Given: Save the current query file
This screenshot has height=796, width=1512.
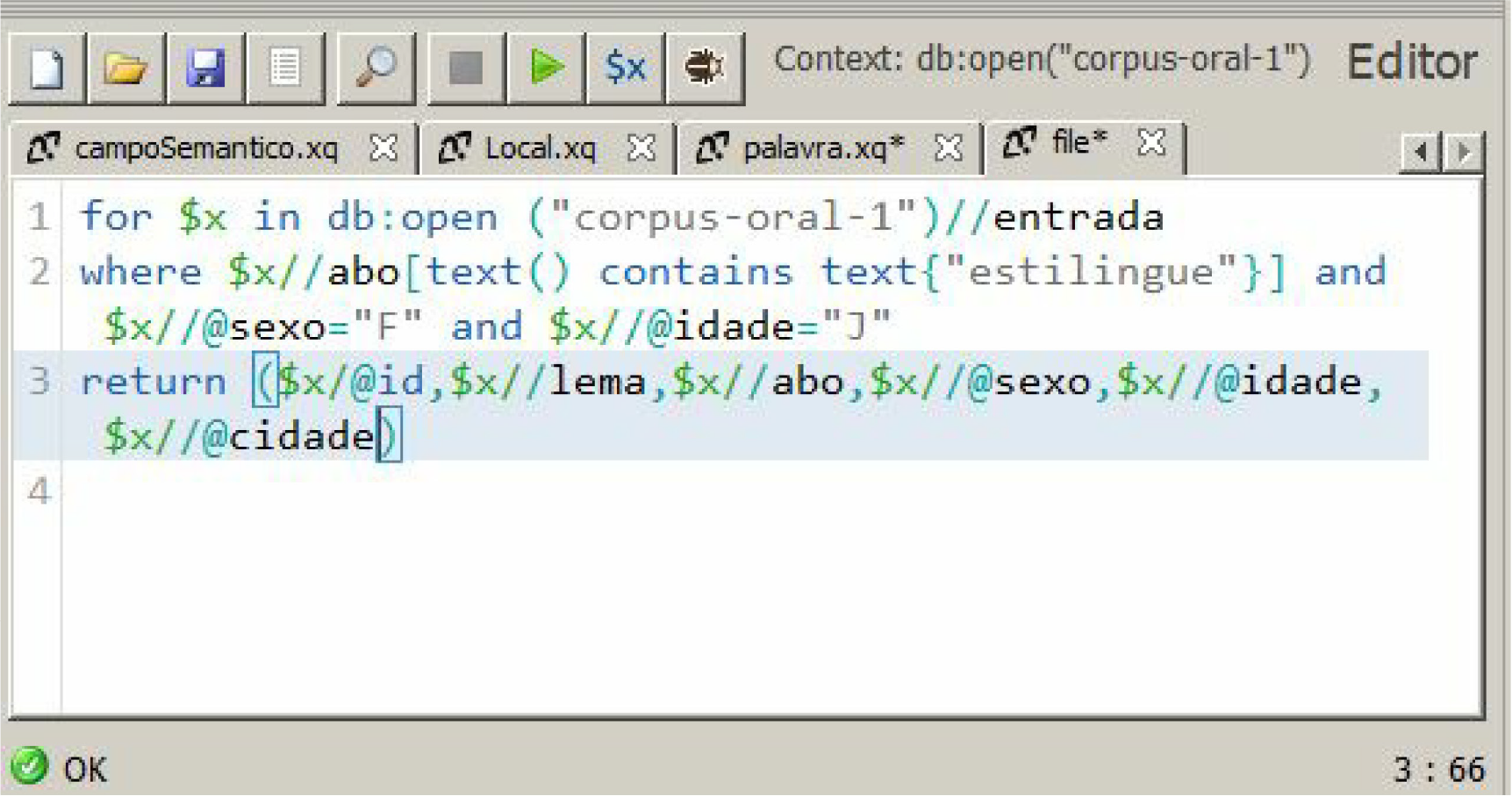Looking at the screenshot, I should coord(204,68).
